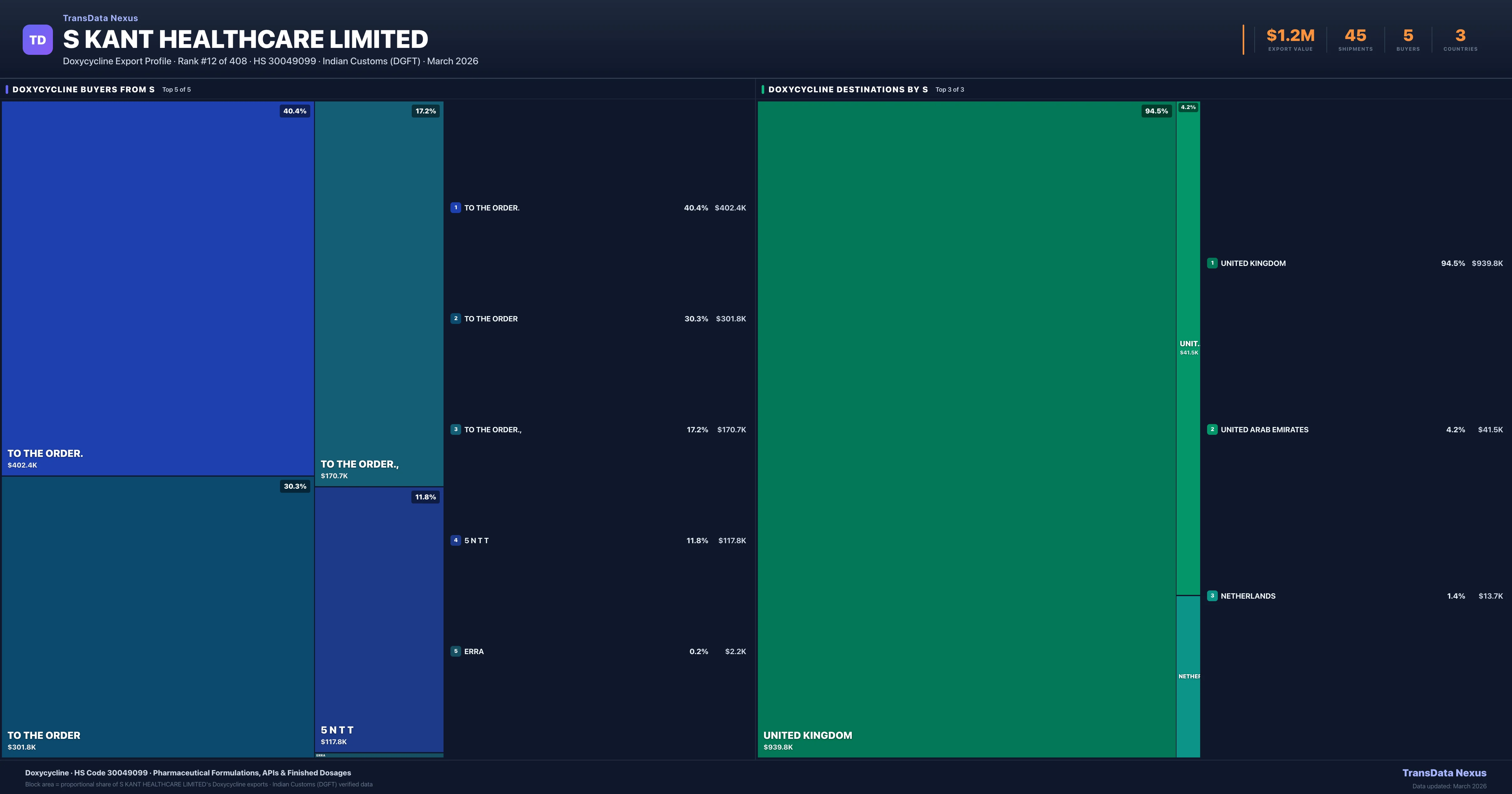The image size is (1512, 794).
Task: Click the $1.2M export value stat
Action: point(1290,36)
